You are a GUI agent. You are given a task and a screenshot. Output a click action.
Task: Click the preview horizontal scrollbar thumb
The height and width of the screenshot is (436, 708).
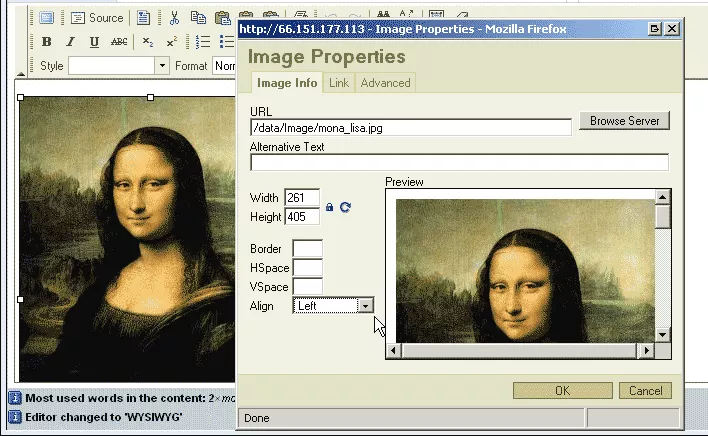(519, 350)
